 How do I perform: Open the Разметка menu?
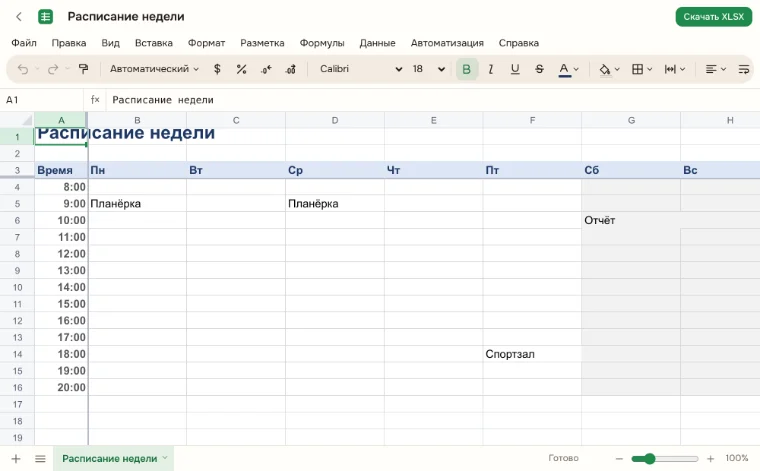click(262, 43)
